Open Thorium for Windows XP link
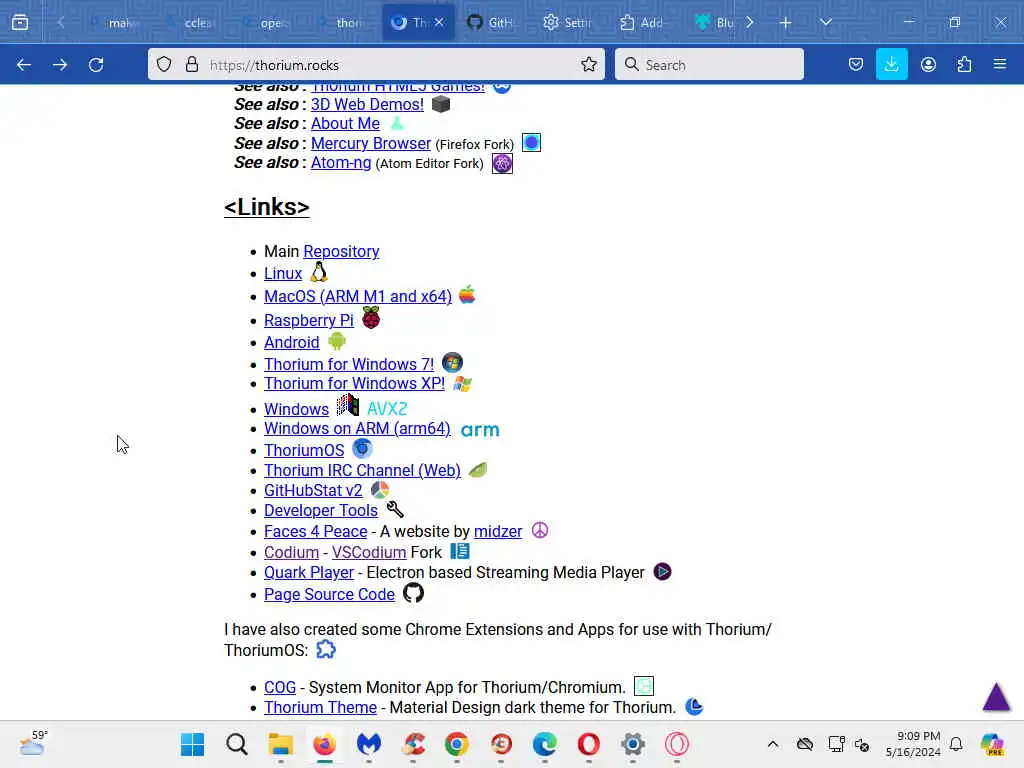 coord(355,383)
